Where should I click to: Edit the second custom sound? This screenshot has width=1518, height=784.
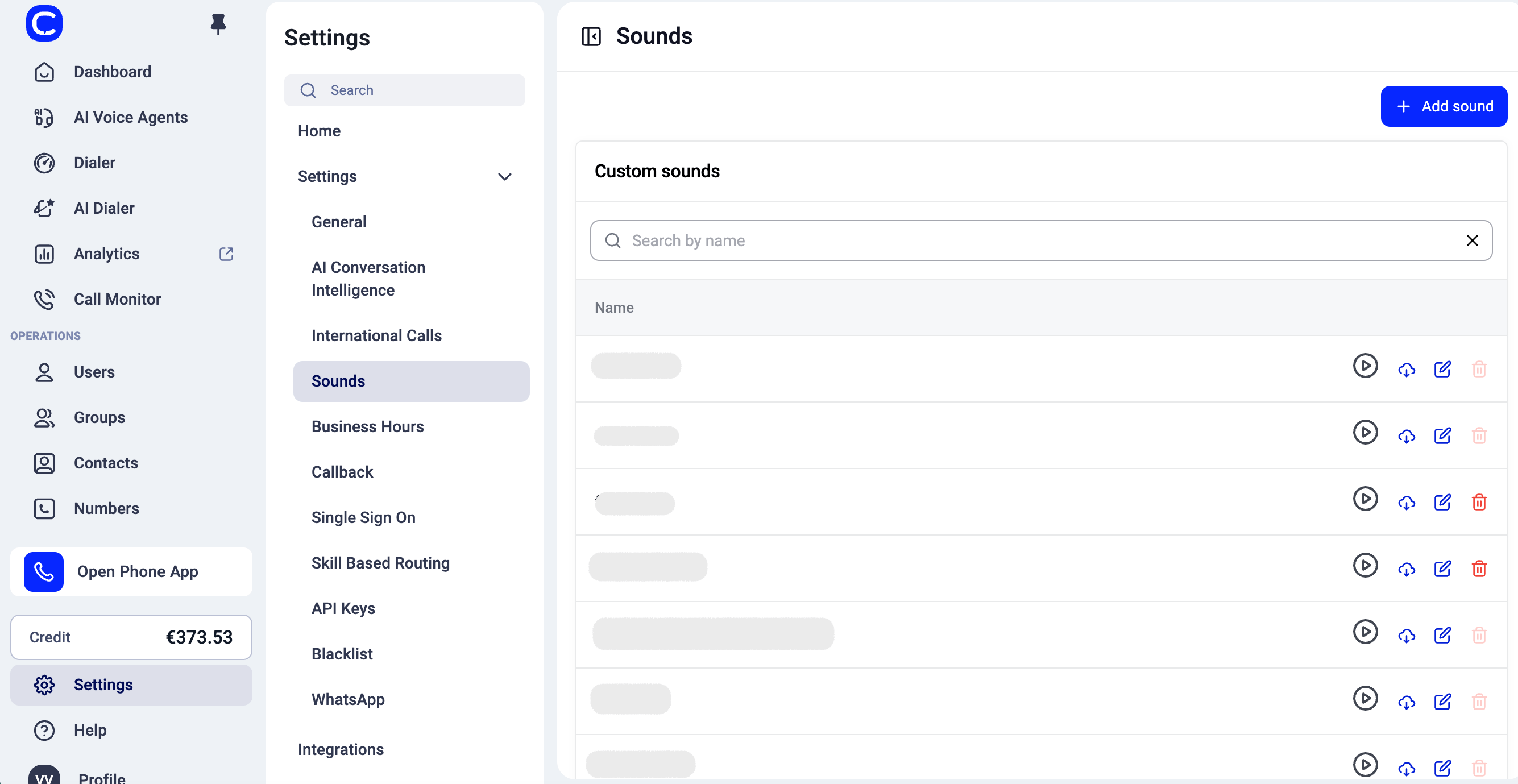[1442, 435]
